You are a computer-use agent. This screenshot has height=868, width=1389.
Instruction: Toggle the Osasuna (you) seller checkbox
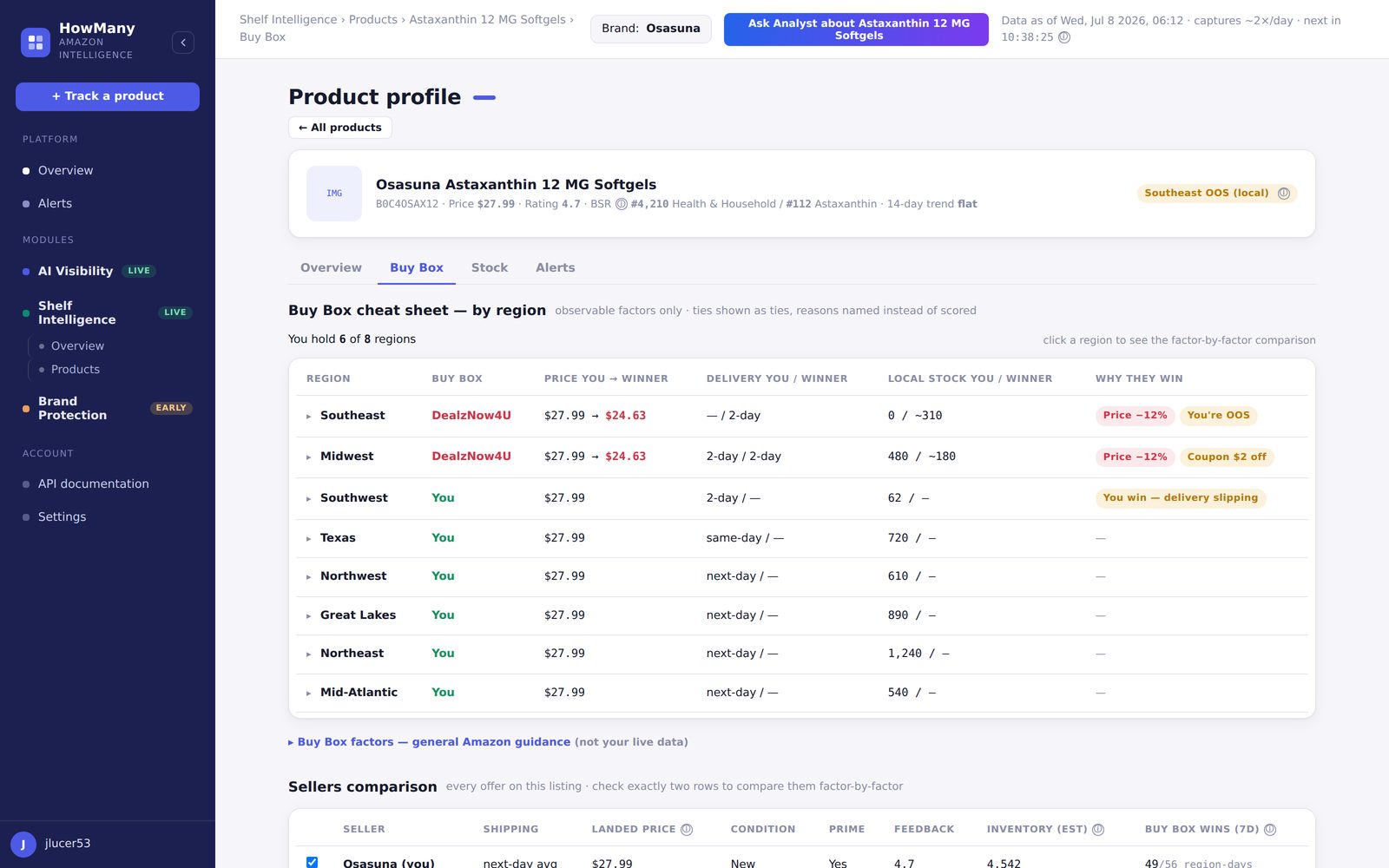[x=312, y=863]
